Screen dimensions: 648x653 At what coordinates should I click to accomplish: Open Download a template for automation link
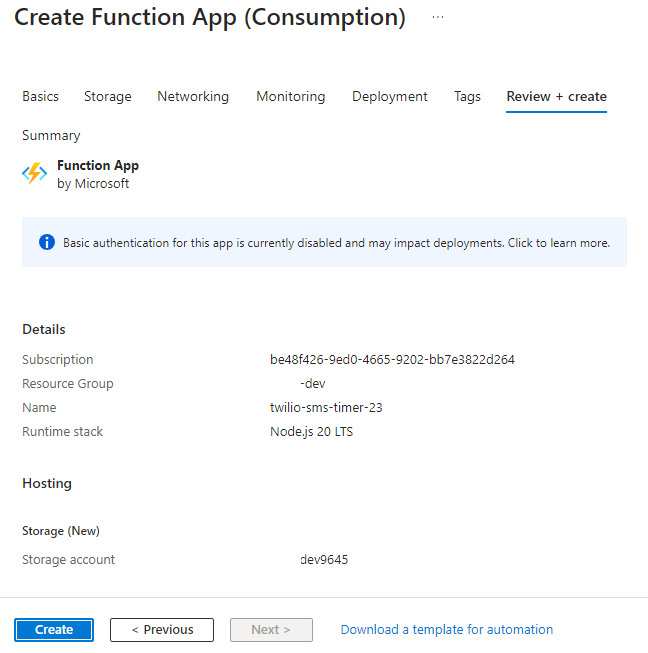point(446,630)
